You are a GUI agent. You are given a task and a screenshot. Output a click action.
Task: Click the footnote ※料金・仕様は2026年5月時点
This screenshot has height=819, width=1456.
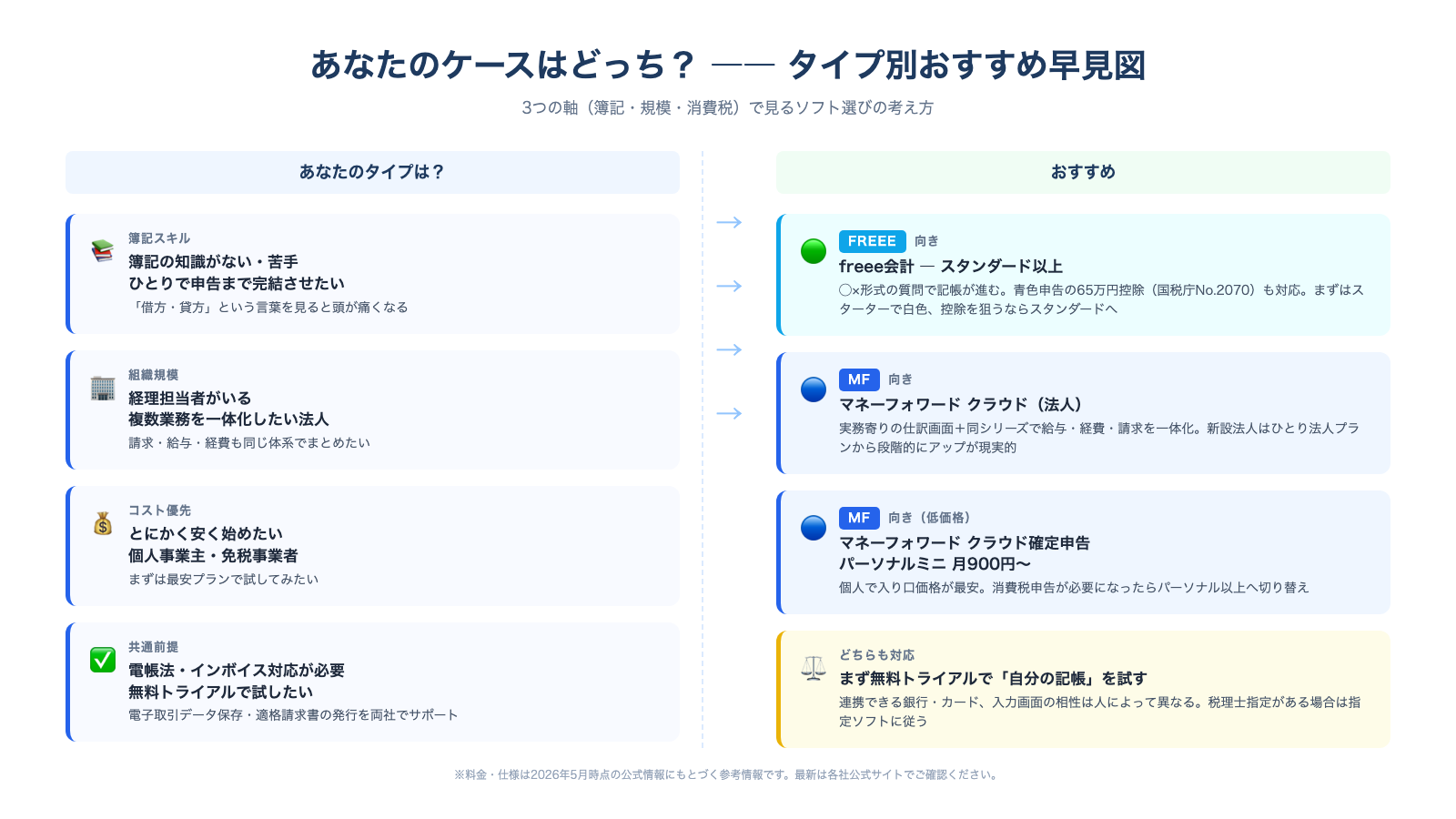pos(727,775)
